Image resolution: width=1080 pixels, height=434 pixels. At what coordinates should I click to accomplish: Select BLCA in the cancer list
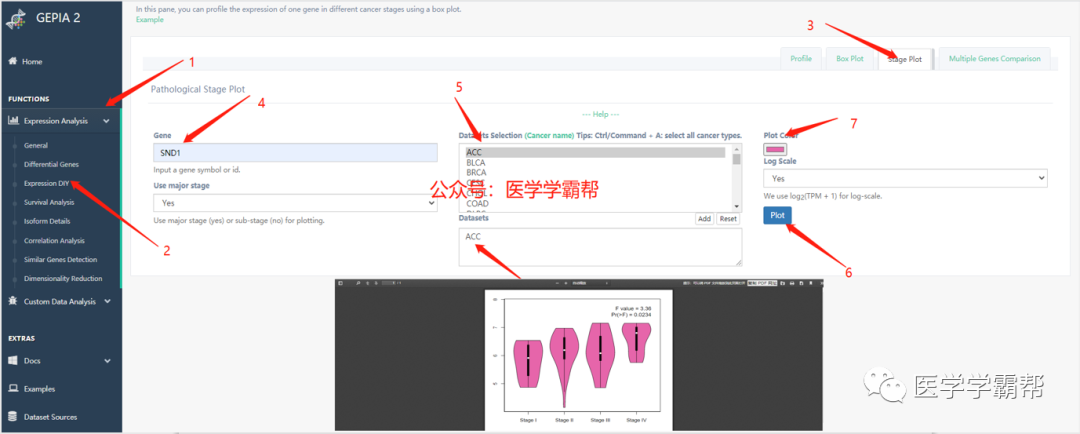595,163
